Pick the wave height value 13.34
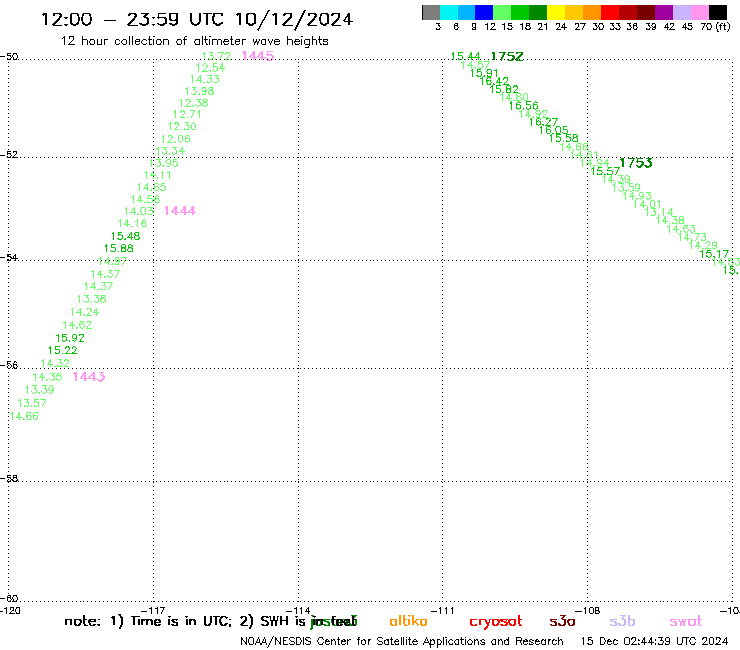740x650 pixels. coord(170,151)
